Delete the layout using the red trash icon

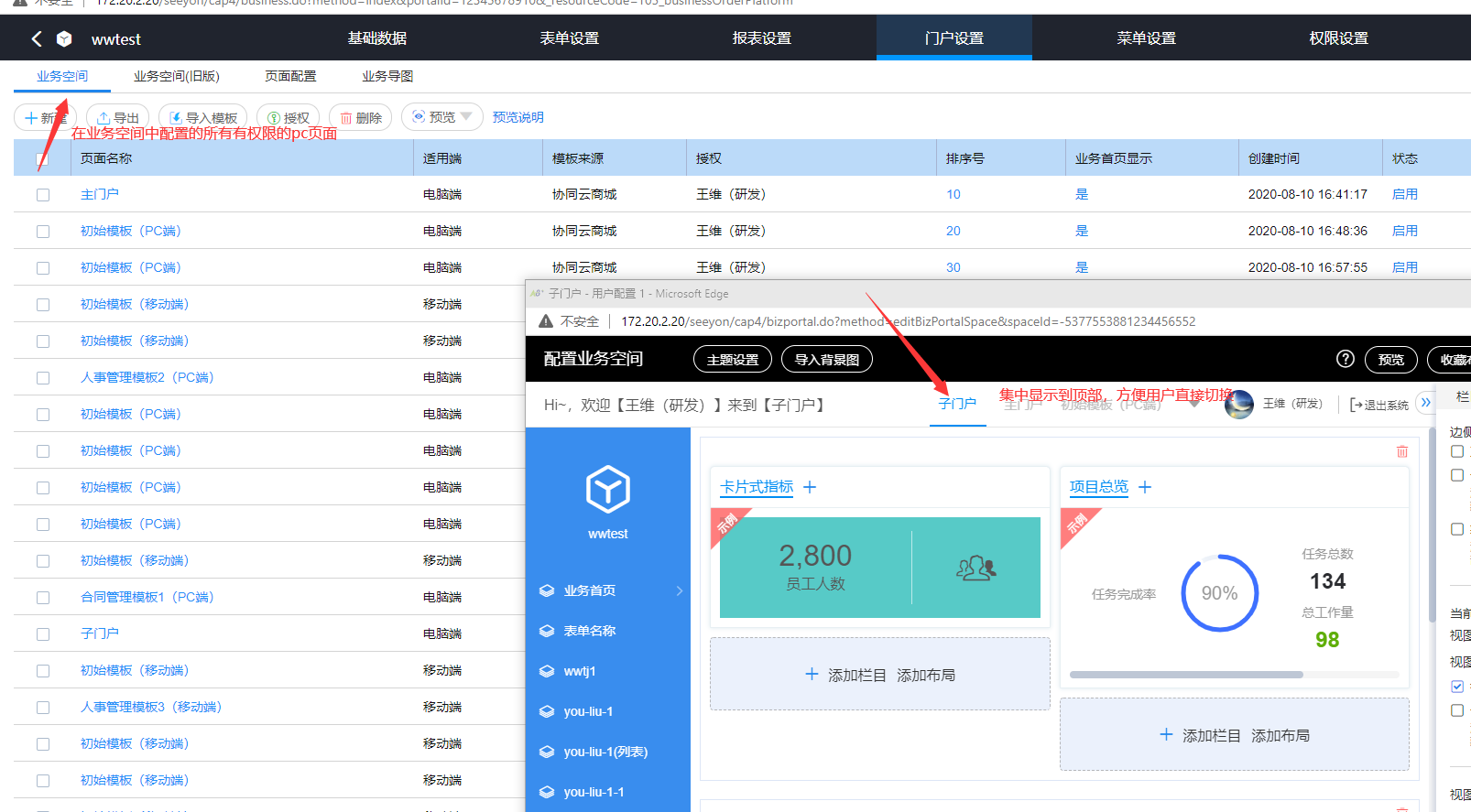point(1402,451)
